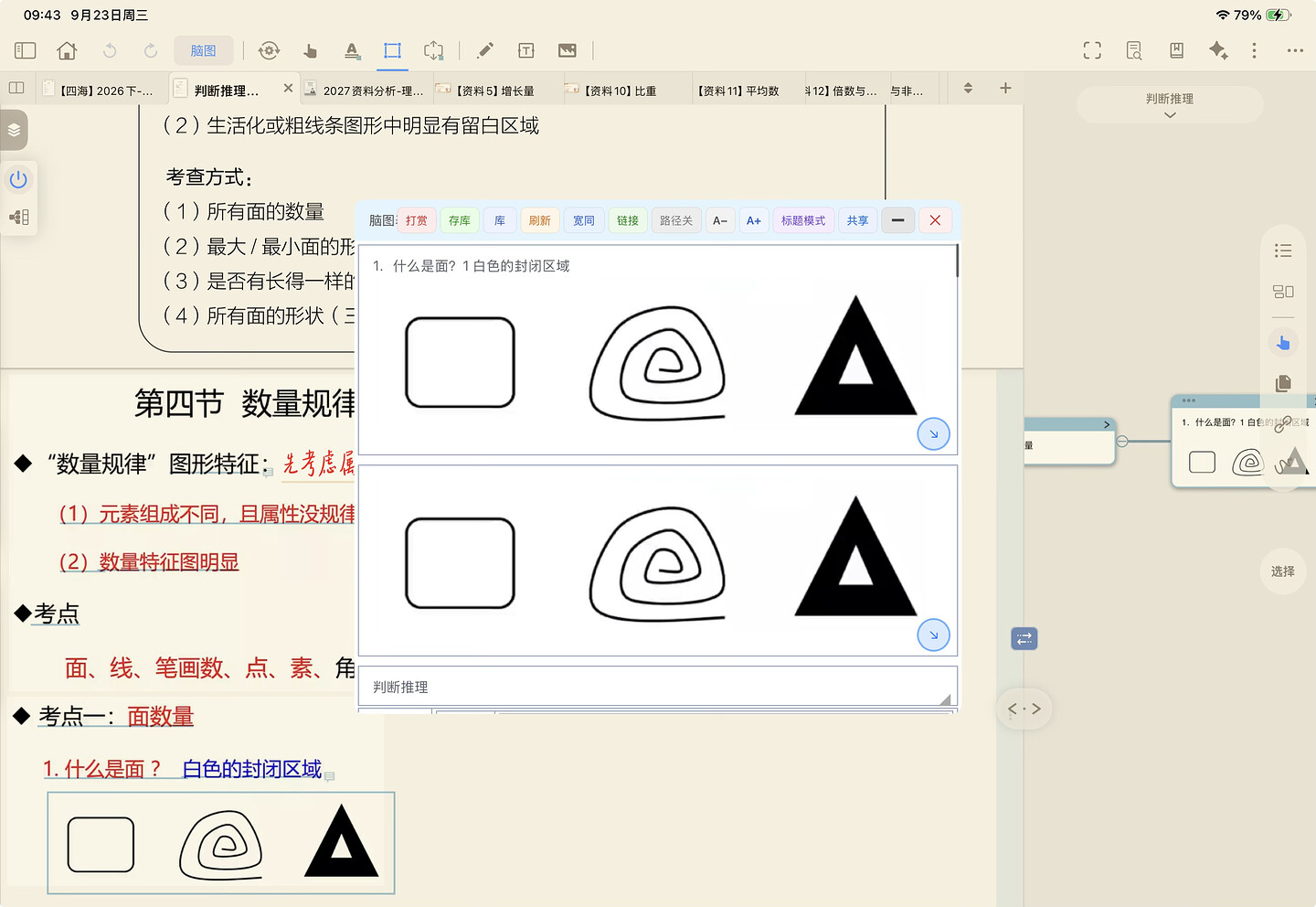1316x907 pixels.
Task: Go to the home screen icon
Action: (x=67, y=50)
